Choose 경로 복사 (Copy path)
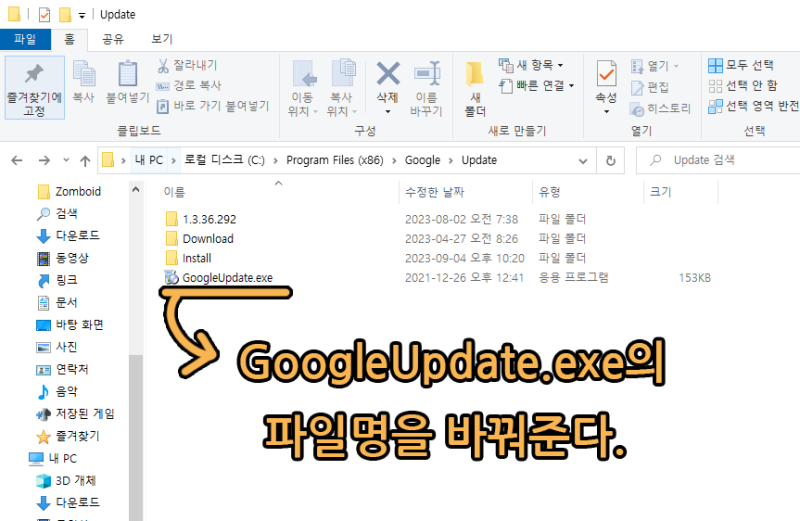This screenshot has height=521, width=800. coord(189,86)
